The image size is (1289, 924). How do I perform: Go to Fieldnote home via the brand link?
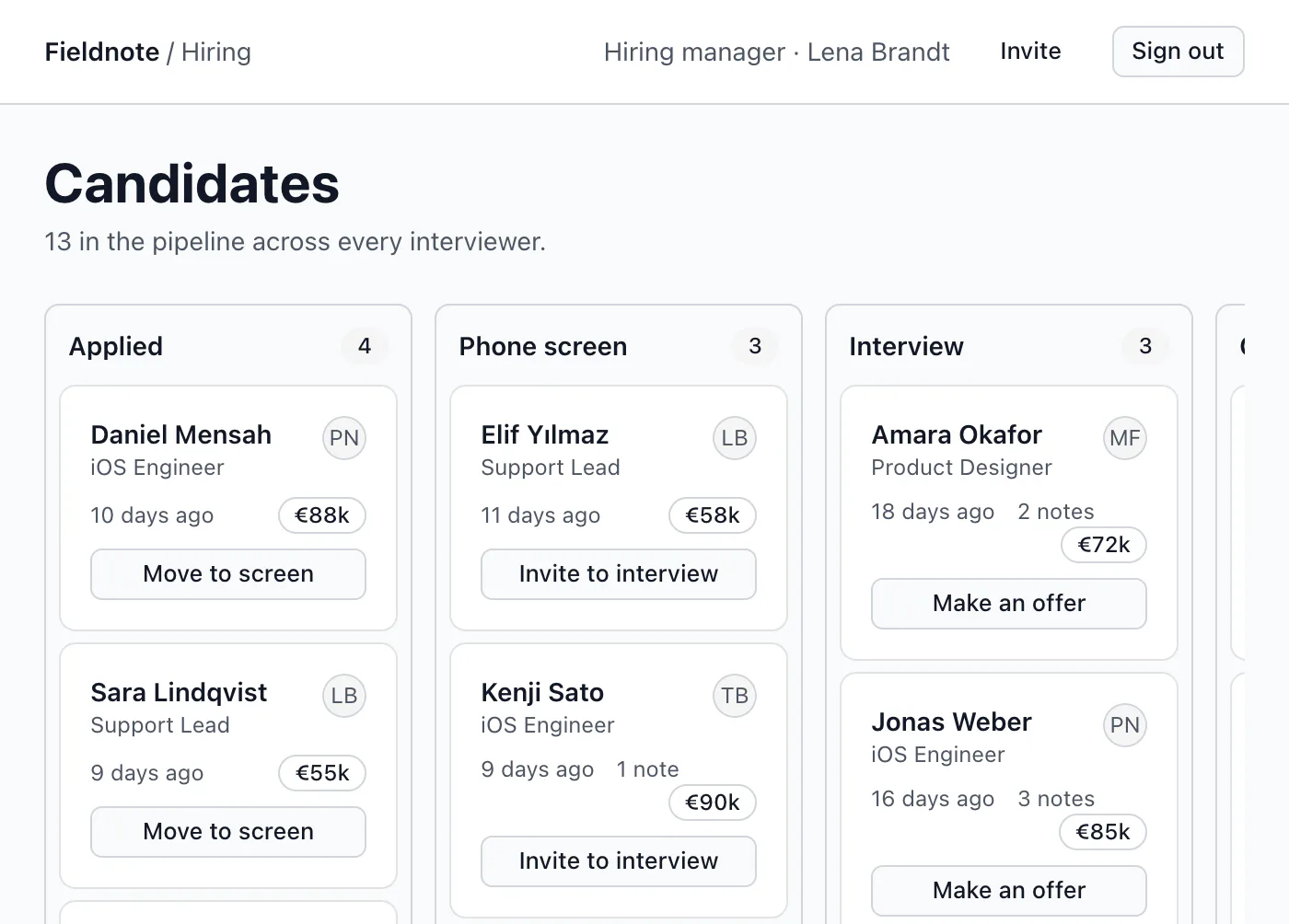[x=102, y=52]
